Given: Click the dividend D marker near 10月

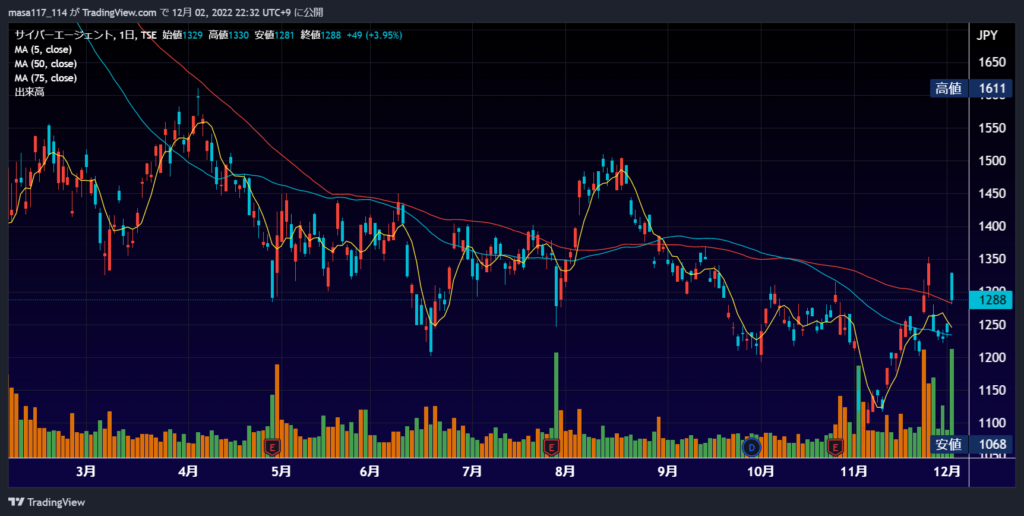Looking at the screenshot, I should pyautogui.click(x=752, y=447).
